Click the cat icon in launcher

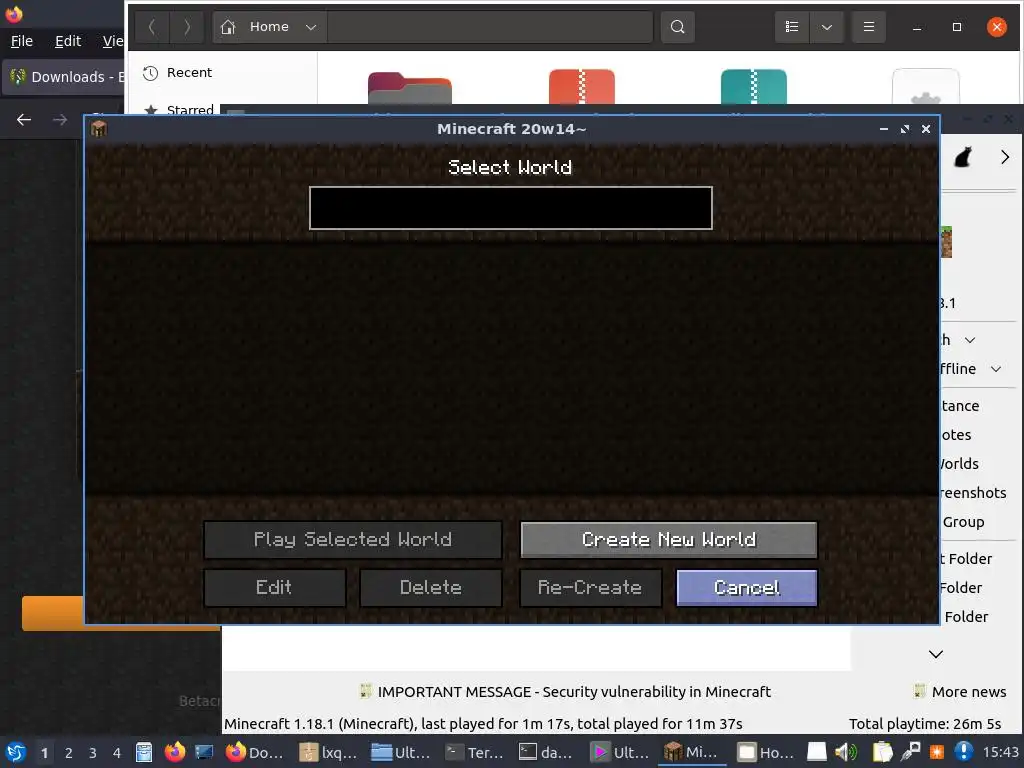[x=963, y=157]
